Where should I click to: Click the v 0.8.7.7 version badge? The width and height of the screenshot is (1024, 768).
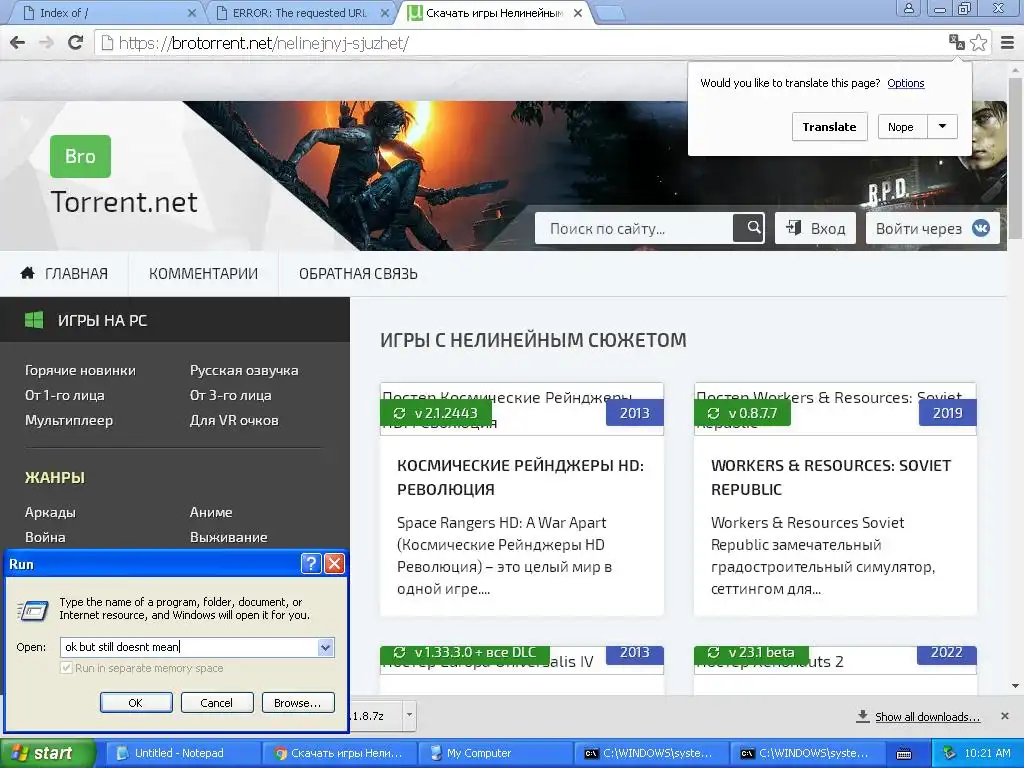(742, 413)
